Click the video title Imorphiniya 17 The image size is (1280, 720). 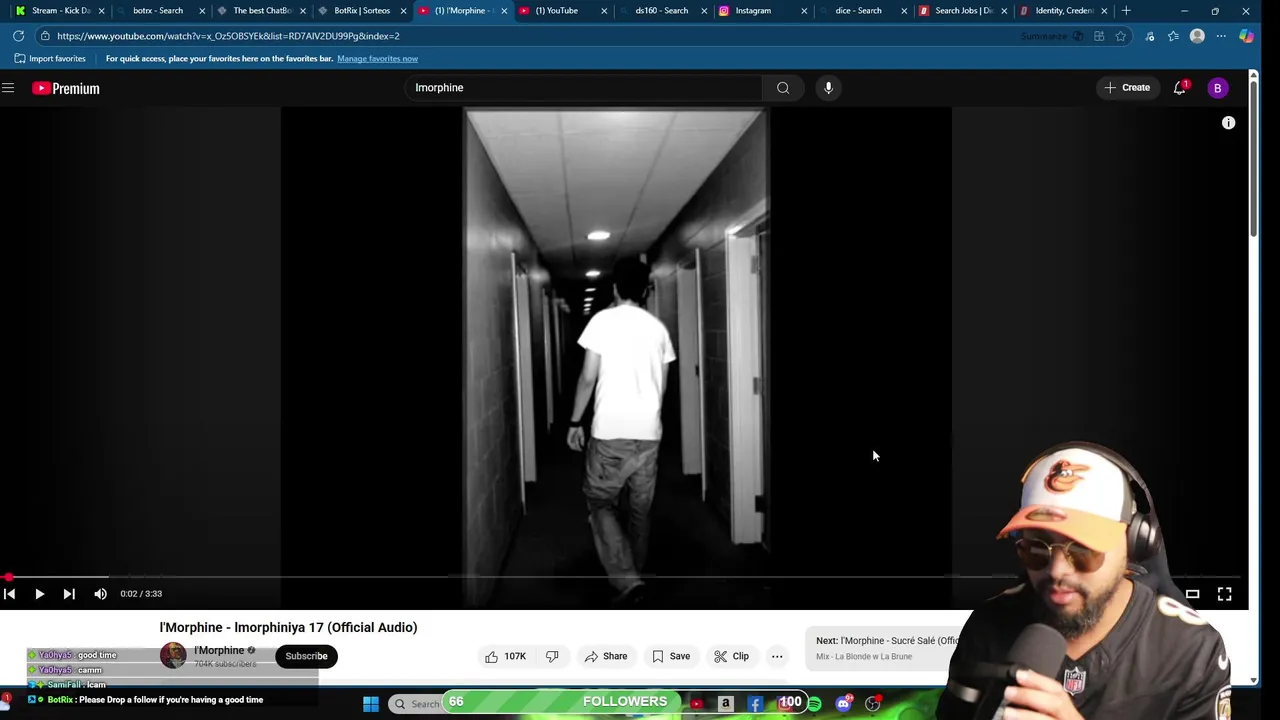click(288, 628)
